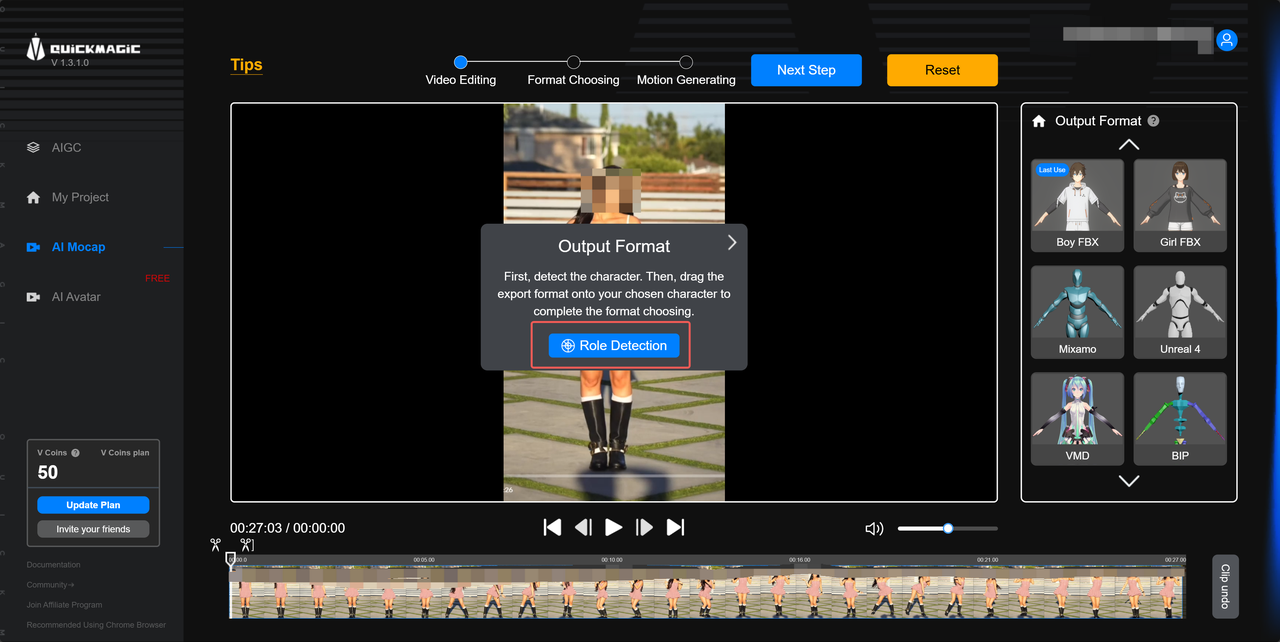The height and width of the screenshot is (642, 1280).
Task: Go to My Project in sidebar
Action: 80,197
